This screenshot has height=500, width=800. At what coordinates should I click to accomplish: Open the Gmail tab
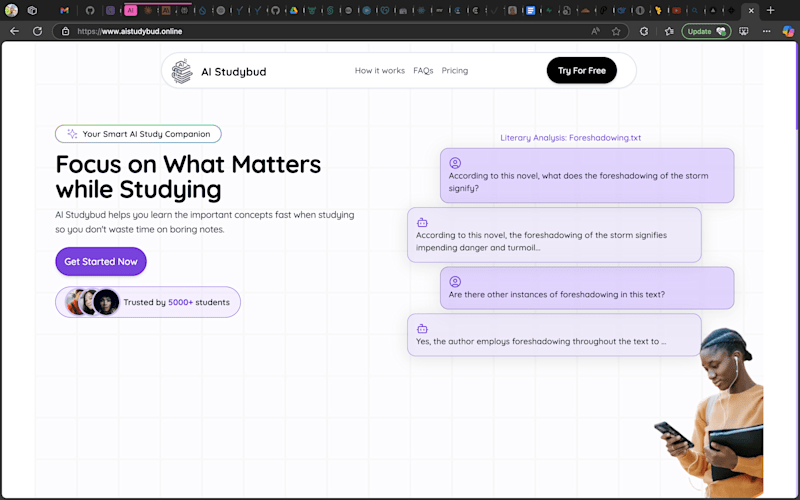pos(64,10)
